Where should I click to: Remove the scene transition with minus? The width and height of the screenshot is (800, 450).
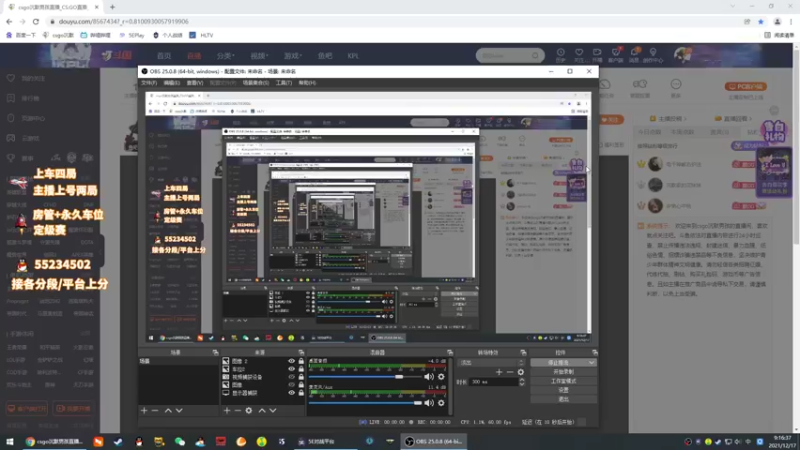click(510, 372)
